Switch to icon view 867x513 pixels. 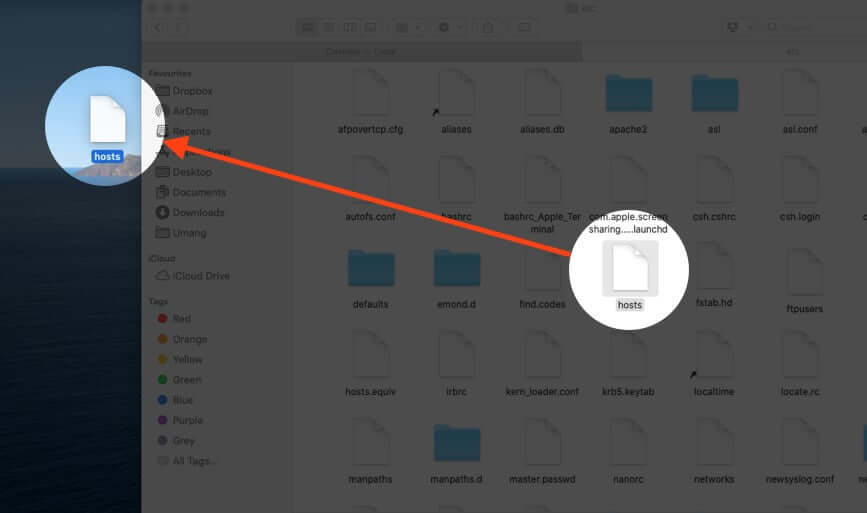pyautogui.click(x=307, y=27)
